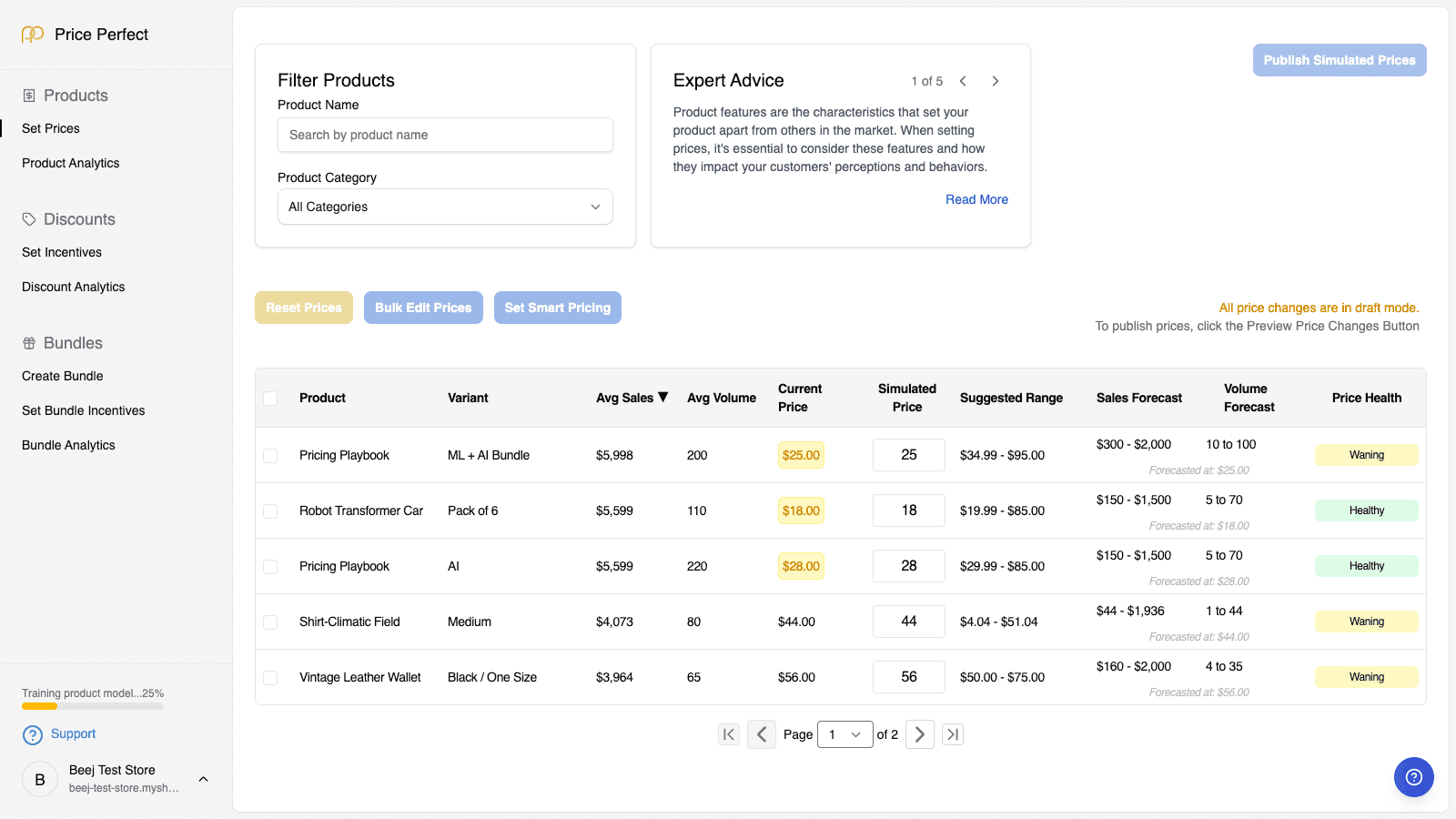The height and width of the screenshot is (819, 1456).
Task: Select the Vintage Leather Wallet row checkbox
Action: [270, 677]
